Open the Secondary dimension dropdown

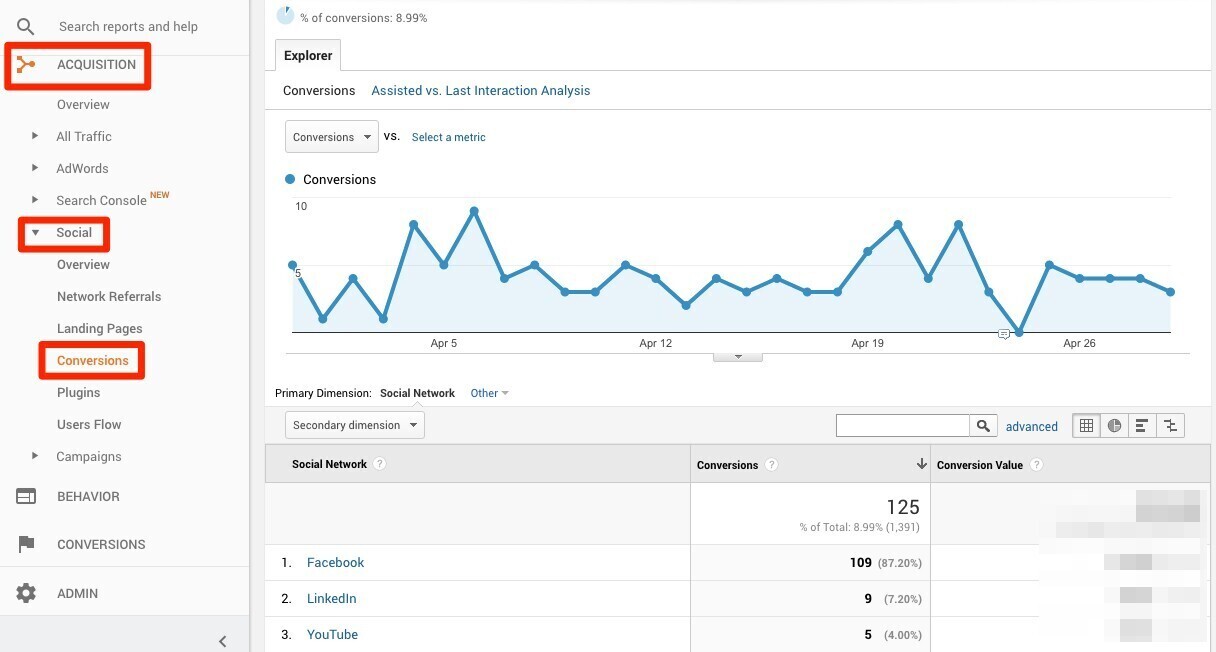pyautogui.click(x=354, y=425)
